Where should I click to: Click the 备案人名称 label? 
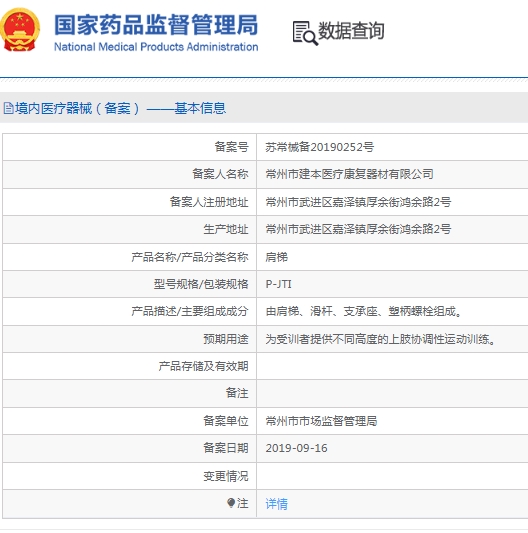pos(220,174)
